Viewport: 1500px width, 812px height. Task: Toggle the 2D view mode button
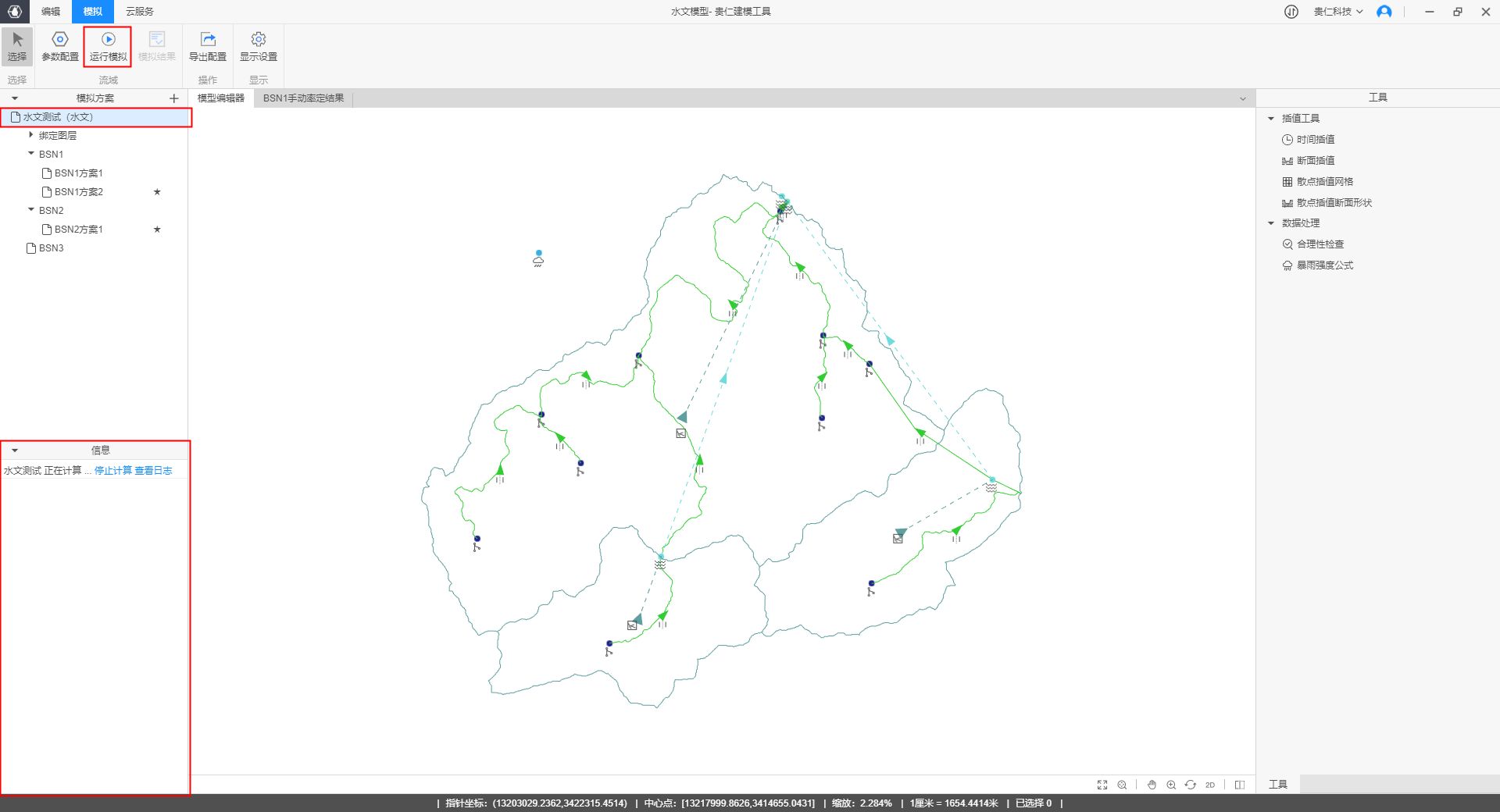tap(1210, 785)
